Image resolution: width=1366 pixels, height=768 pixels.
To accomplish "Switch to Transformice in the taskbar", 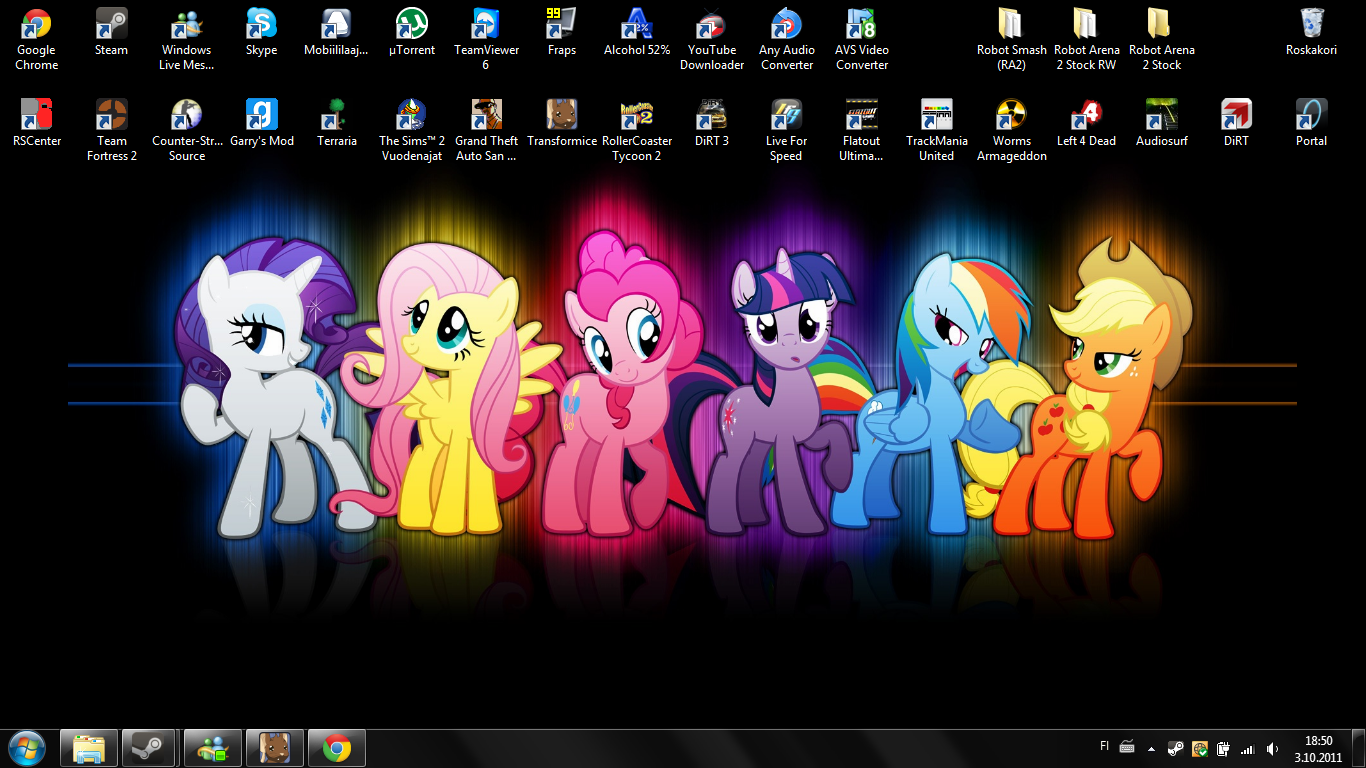I will pos(274,748).
